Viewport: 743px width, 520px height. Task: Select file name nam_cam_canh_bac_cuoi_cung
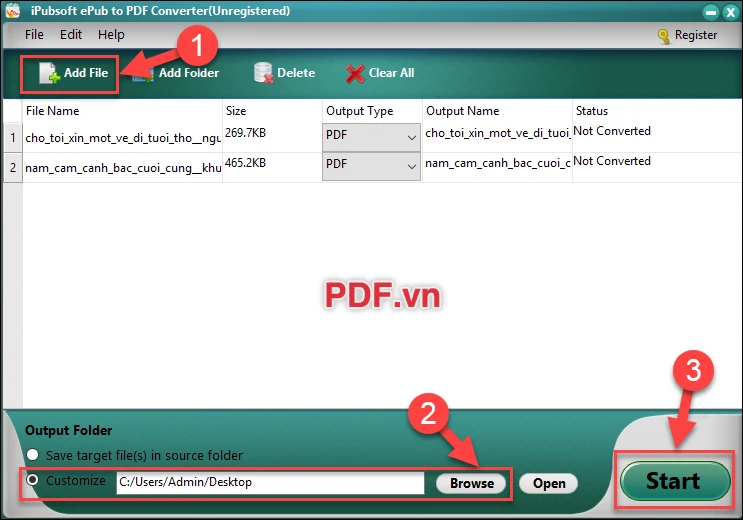point(123,168)
